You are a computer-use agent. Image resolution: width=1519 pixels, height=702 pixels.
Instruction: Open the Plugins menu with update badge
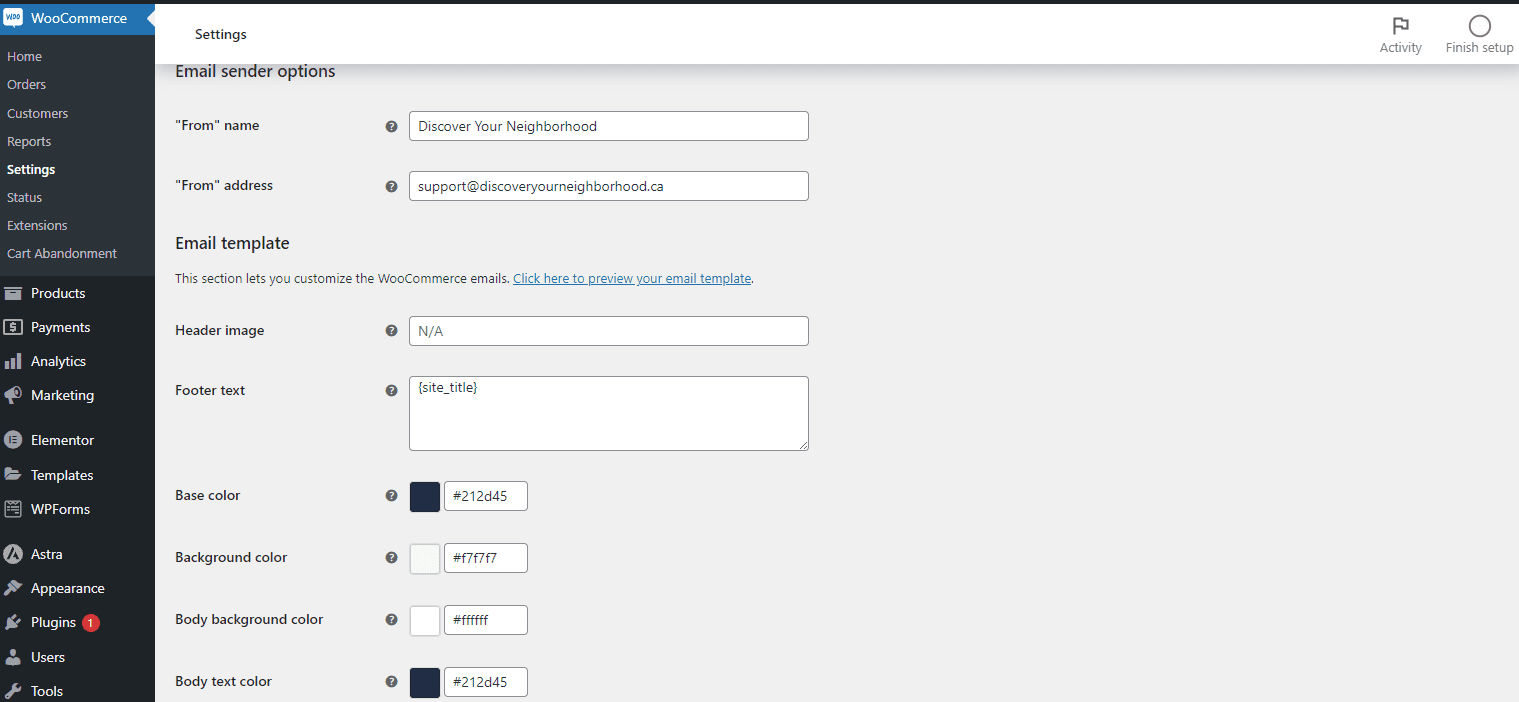coord(53,622)
